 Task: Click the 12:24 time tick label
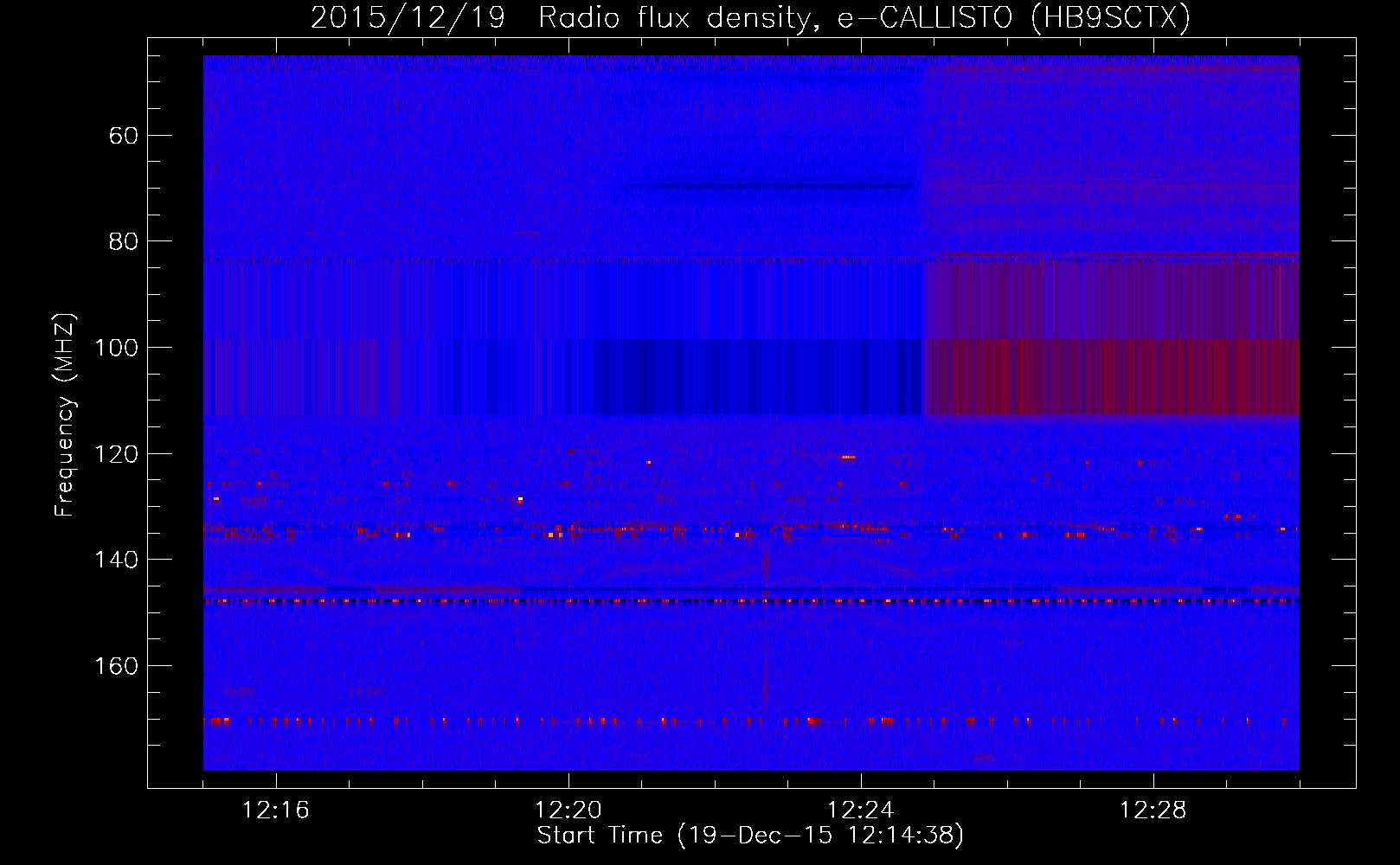tap(861, 811)
